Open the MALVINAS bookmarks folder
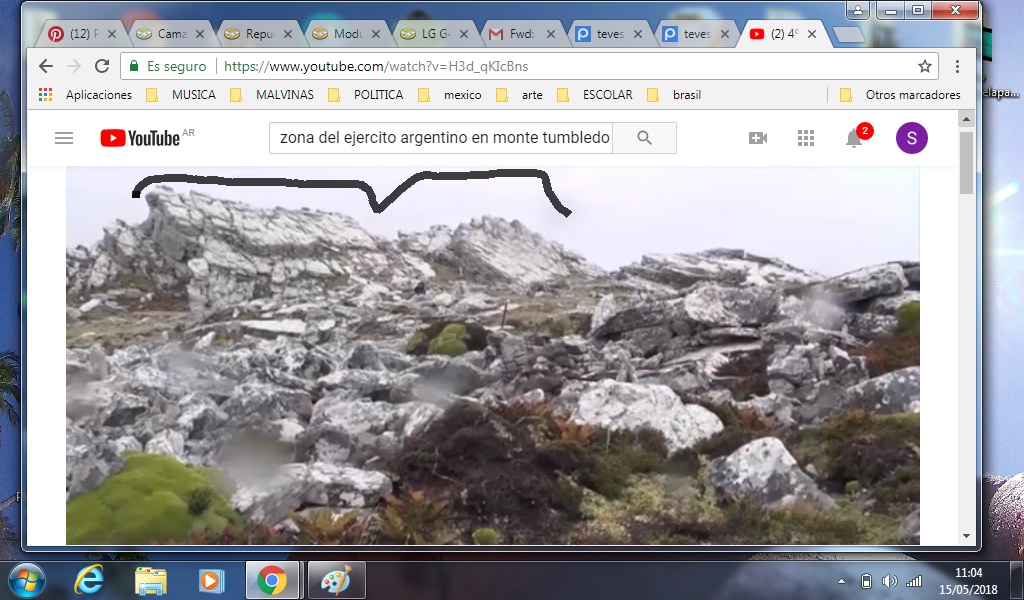Image resolution: width=1024 pixels, height=600 pixels. (x=272, y=95)
